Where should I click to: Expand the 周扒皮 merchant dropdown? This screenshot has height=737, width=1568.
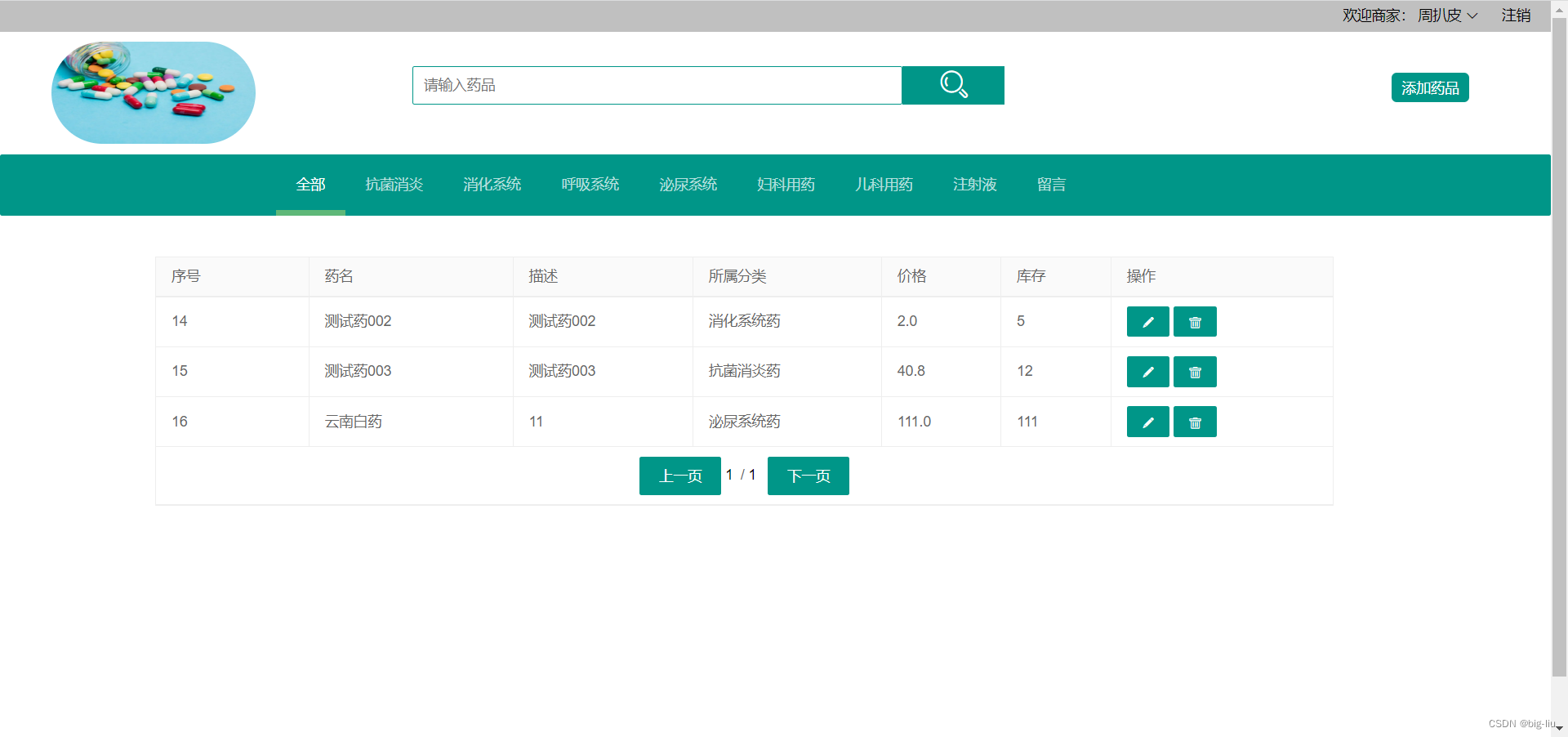click(x=1447, y=16)
